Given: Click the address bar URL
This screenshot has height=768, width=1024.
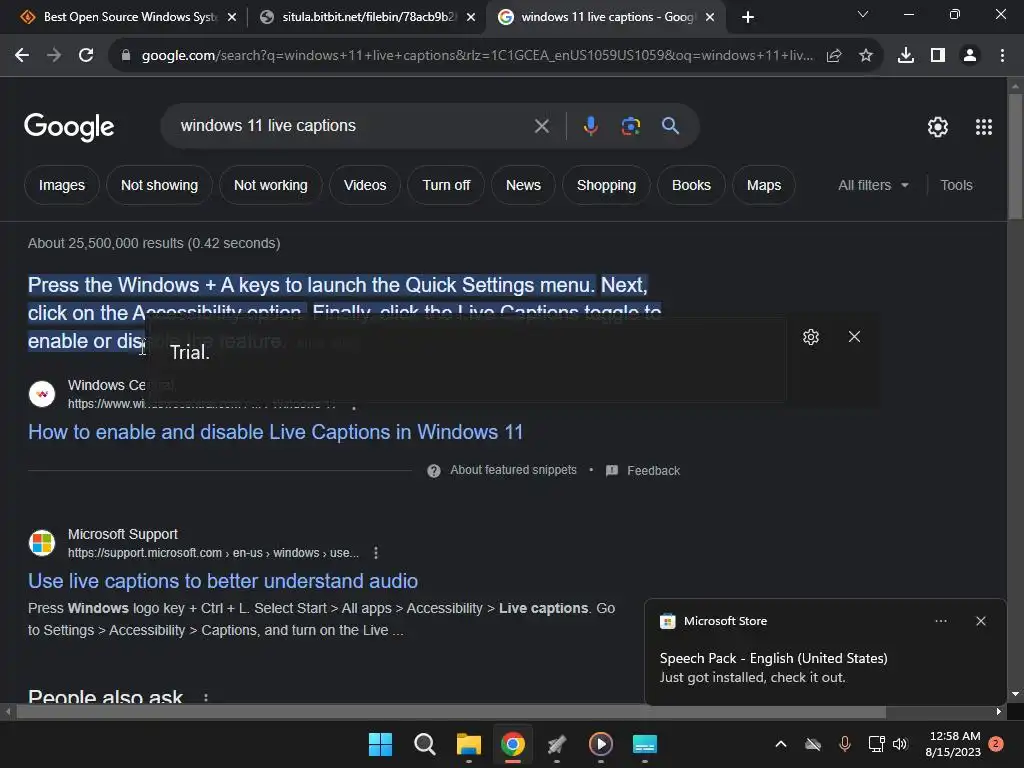Looking at the screenshot, I should pyautogui.click(x=477, y=56).
